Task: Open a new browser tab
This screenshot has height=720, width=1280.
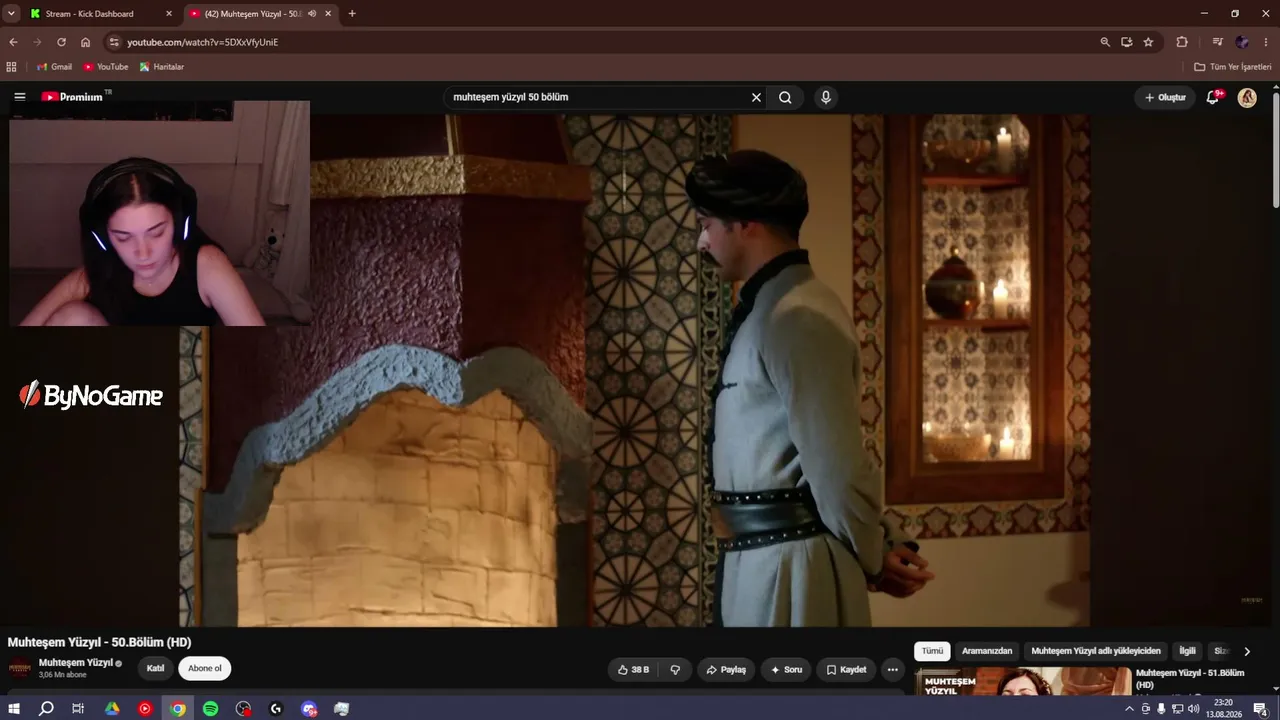Action: coord(352,14)
